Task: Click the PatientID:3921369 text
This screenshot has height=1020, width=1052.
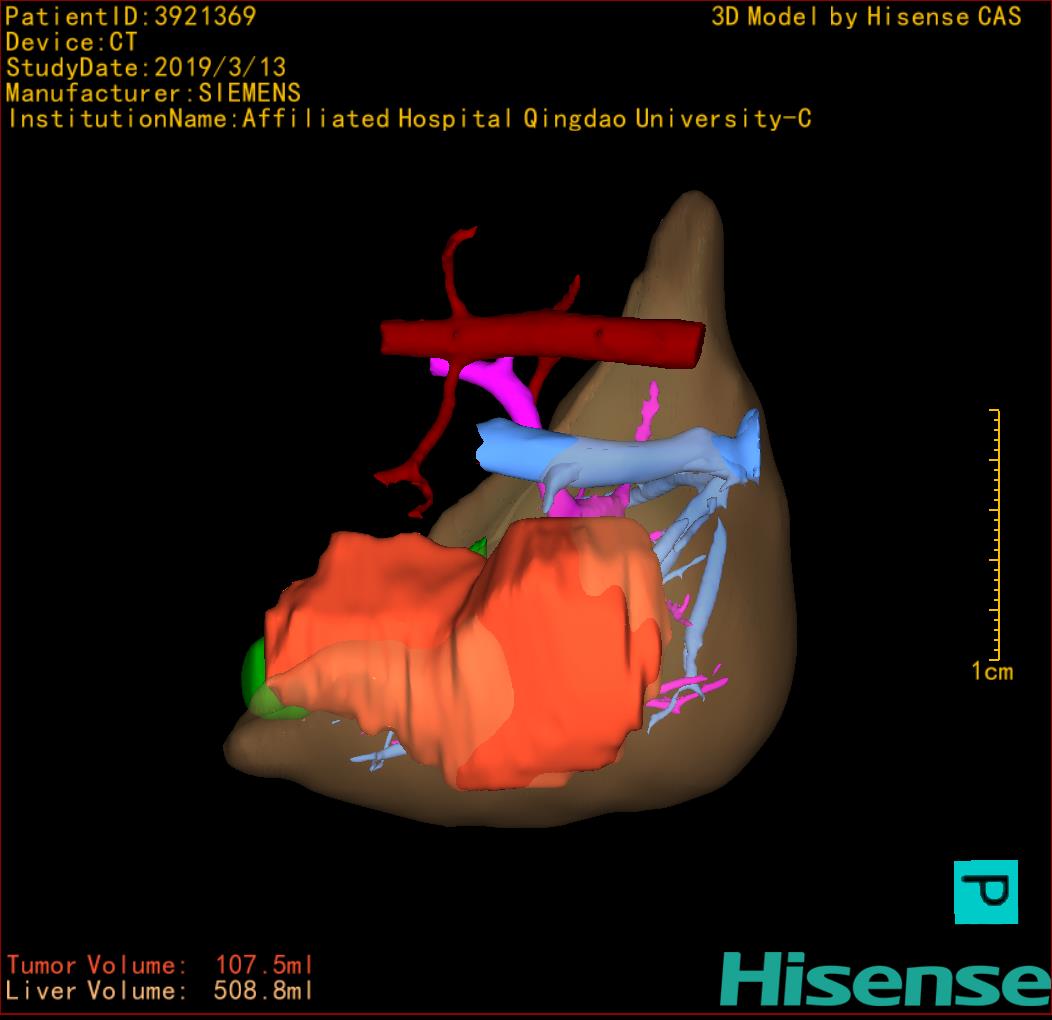Action: [131, 17]
